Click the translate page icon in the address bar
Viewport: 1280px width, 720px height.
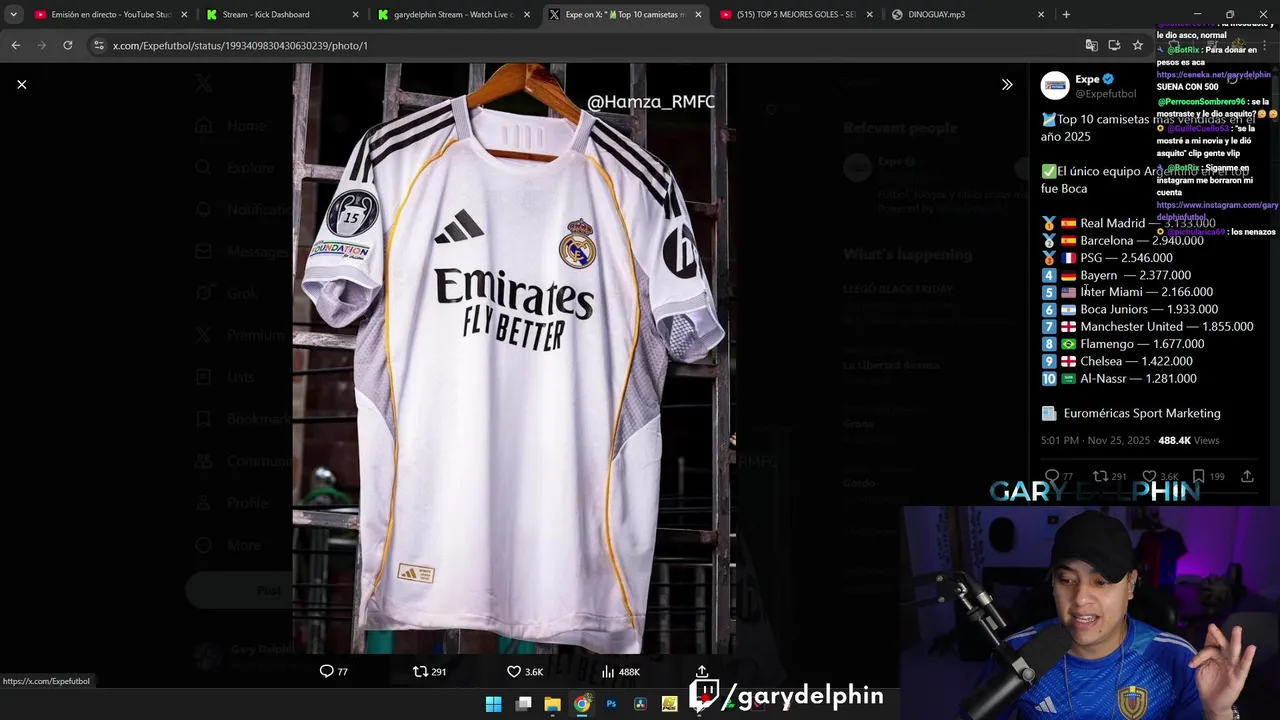1091,45
